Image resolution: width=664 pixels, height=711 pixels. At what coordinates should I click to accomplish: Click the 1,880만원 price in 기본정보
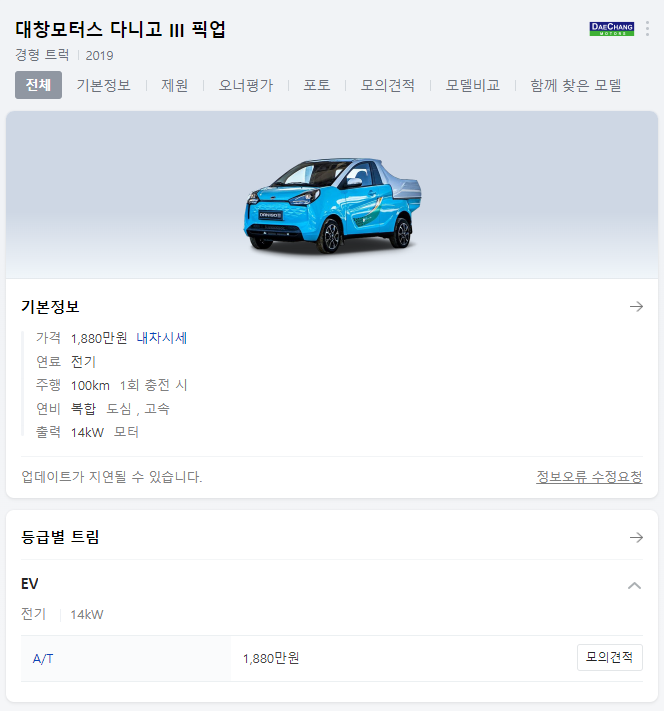tap(99, 338)
